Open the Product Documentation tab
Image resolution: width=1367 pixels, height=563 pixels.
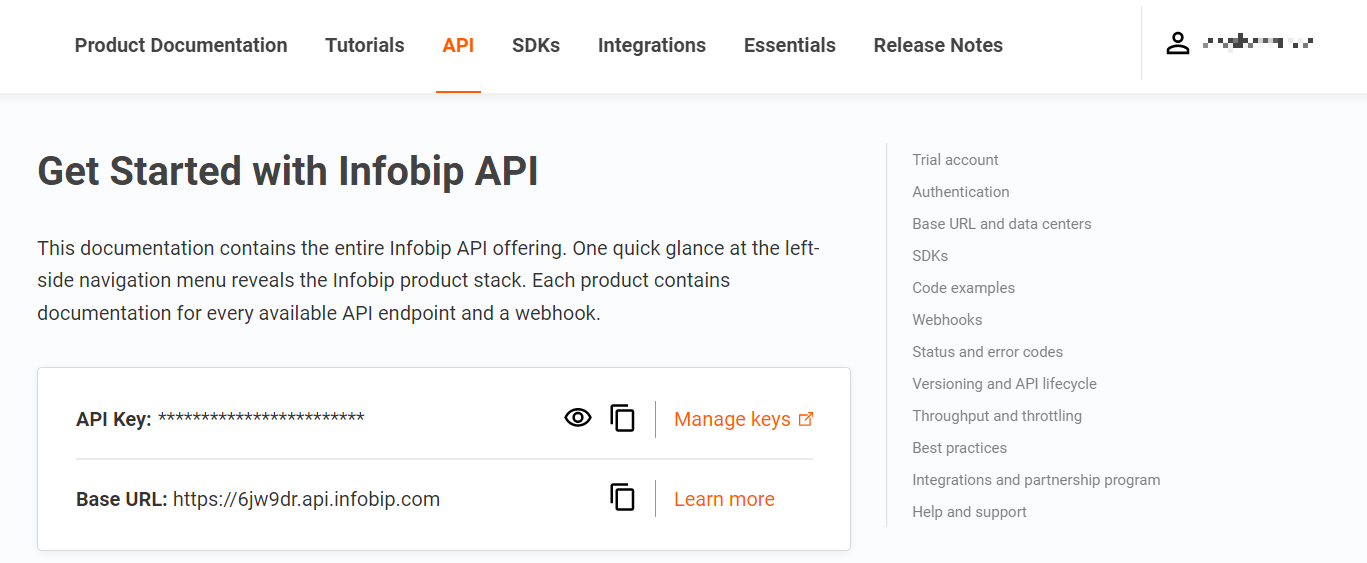(181, 45)
